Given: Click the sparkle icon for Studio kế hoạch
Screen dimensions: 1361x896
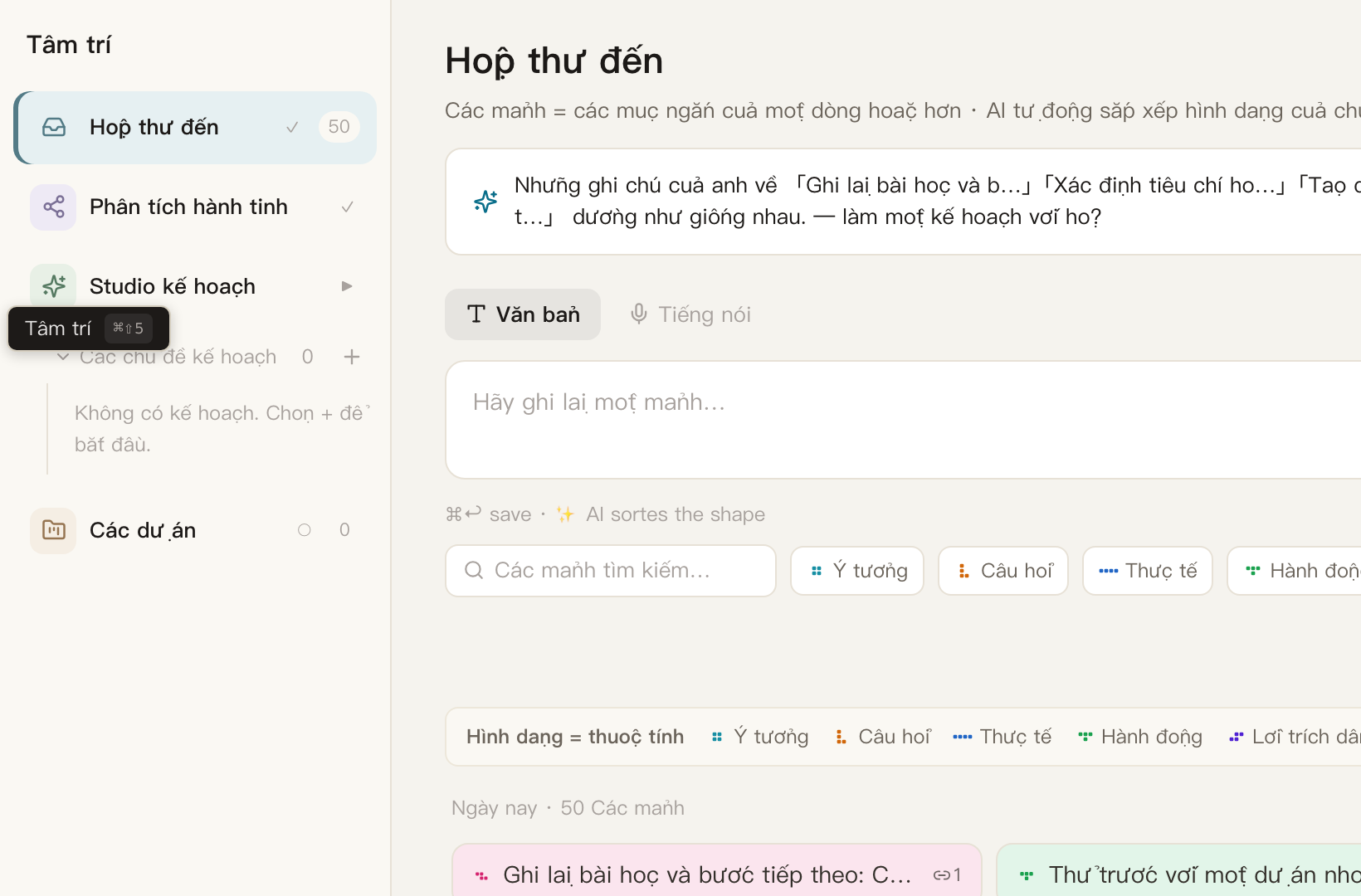Looking at the screenshot, I should coord(54,286).
